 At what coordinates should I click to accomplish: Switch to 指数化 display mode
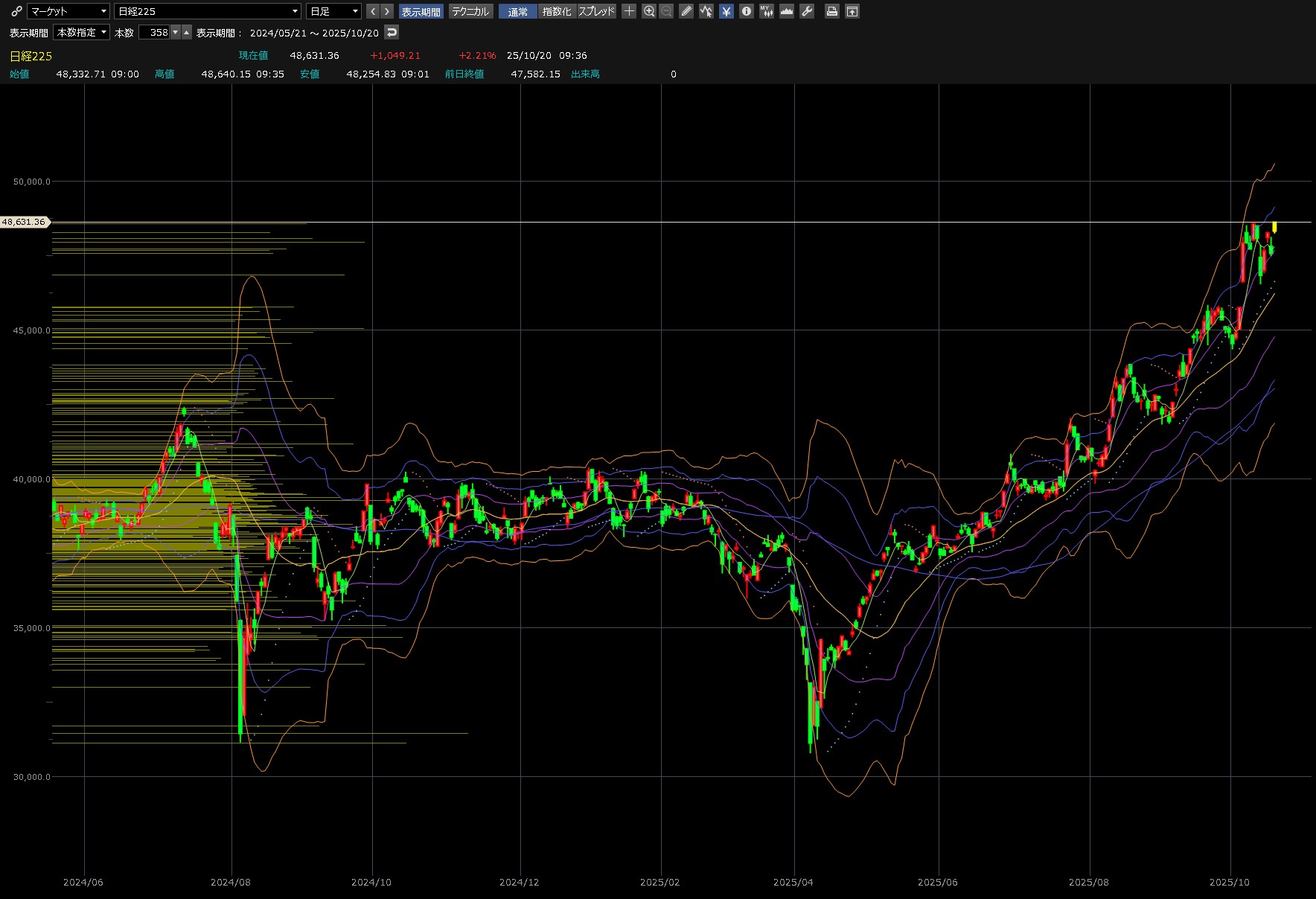click(557, 11)
